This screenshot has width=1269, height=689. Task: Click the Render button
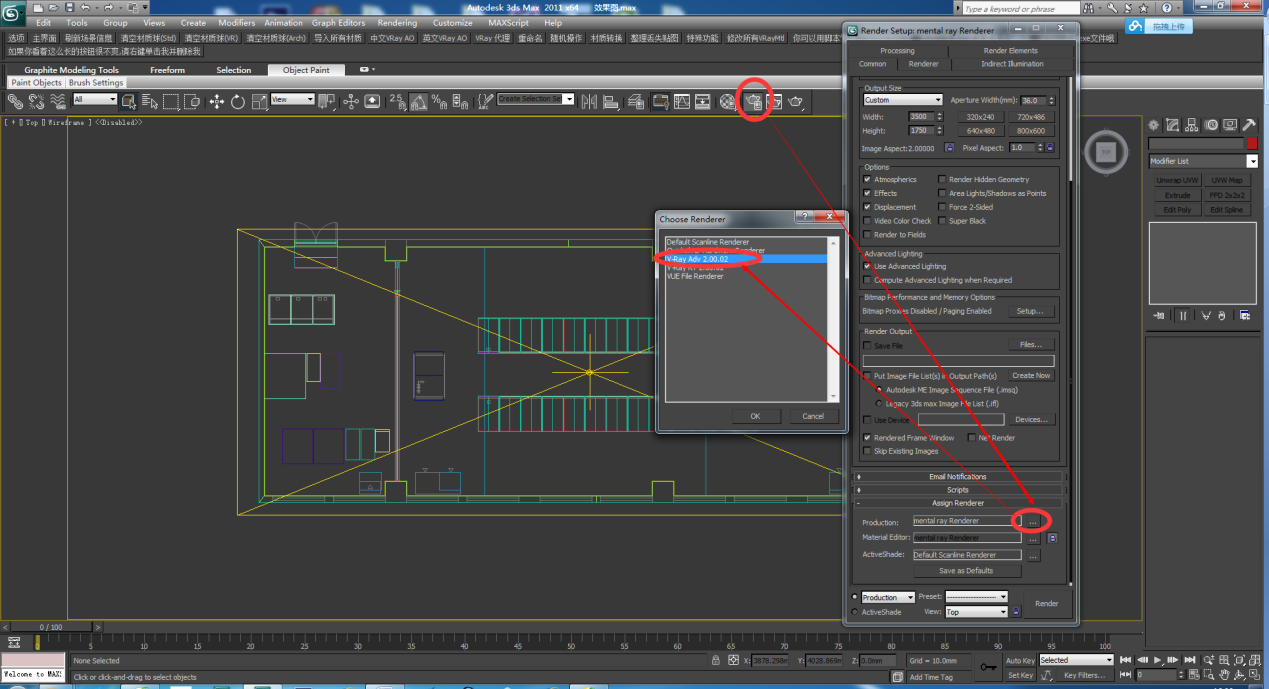coord(1046,604)
